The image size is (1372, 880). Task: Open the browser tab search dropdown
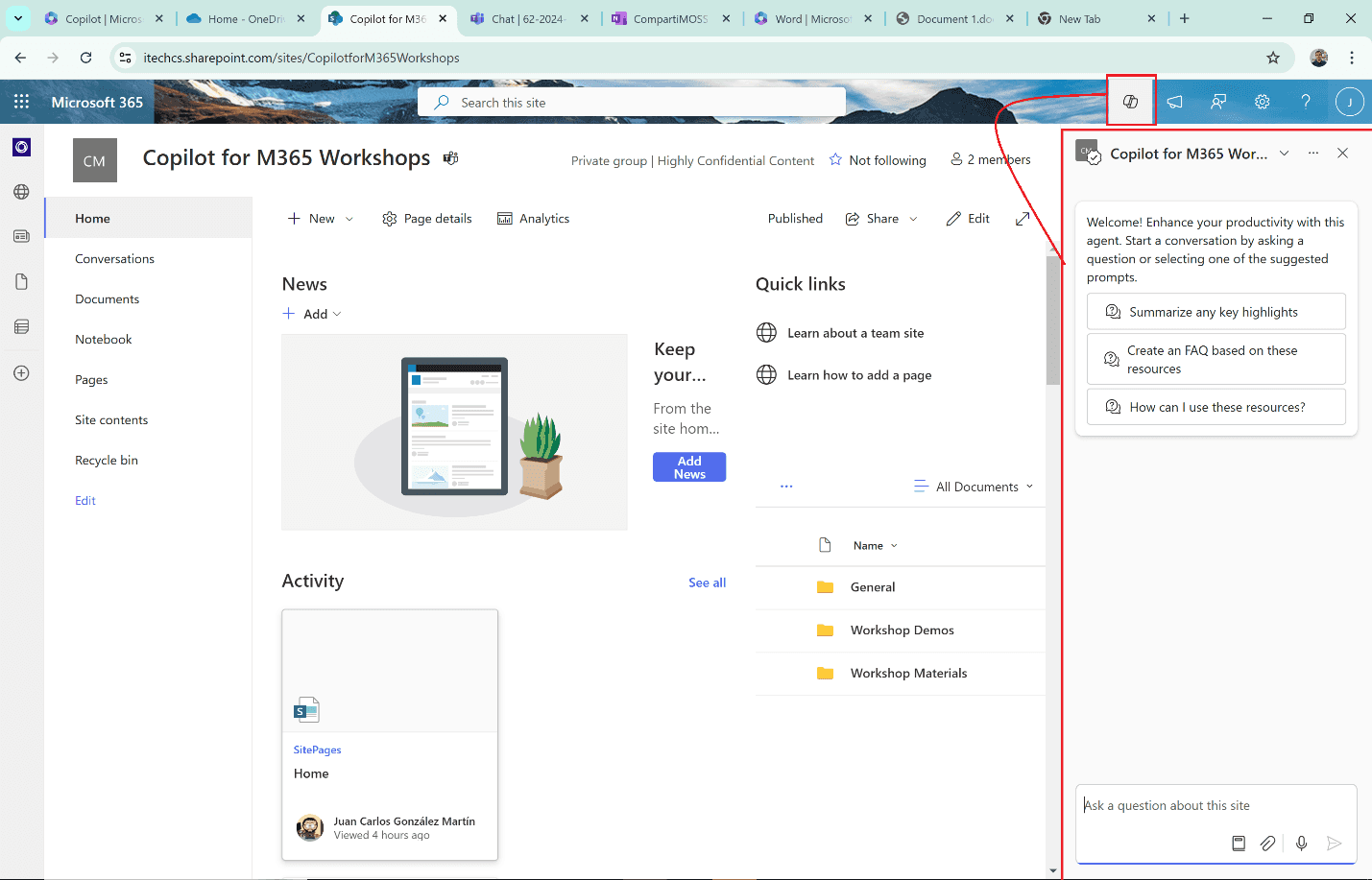coord(18,18)
